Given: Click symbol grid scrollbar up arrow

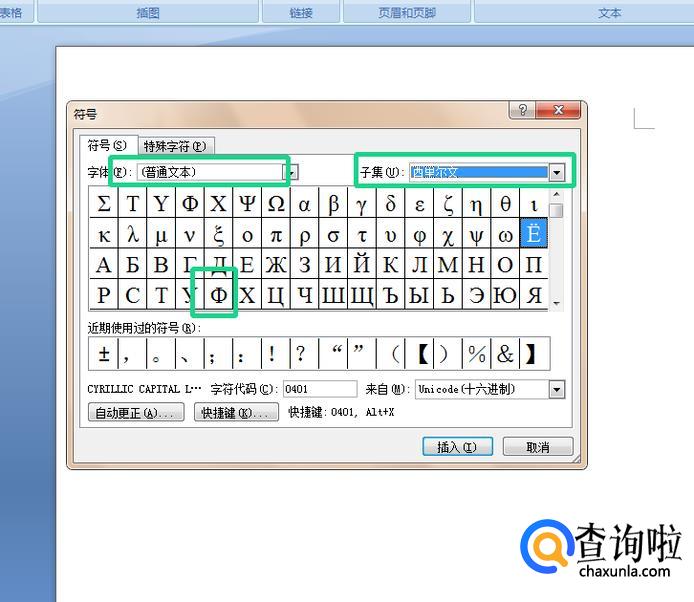Looking at the screenshot, I should point(557,194).
